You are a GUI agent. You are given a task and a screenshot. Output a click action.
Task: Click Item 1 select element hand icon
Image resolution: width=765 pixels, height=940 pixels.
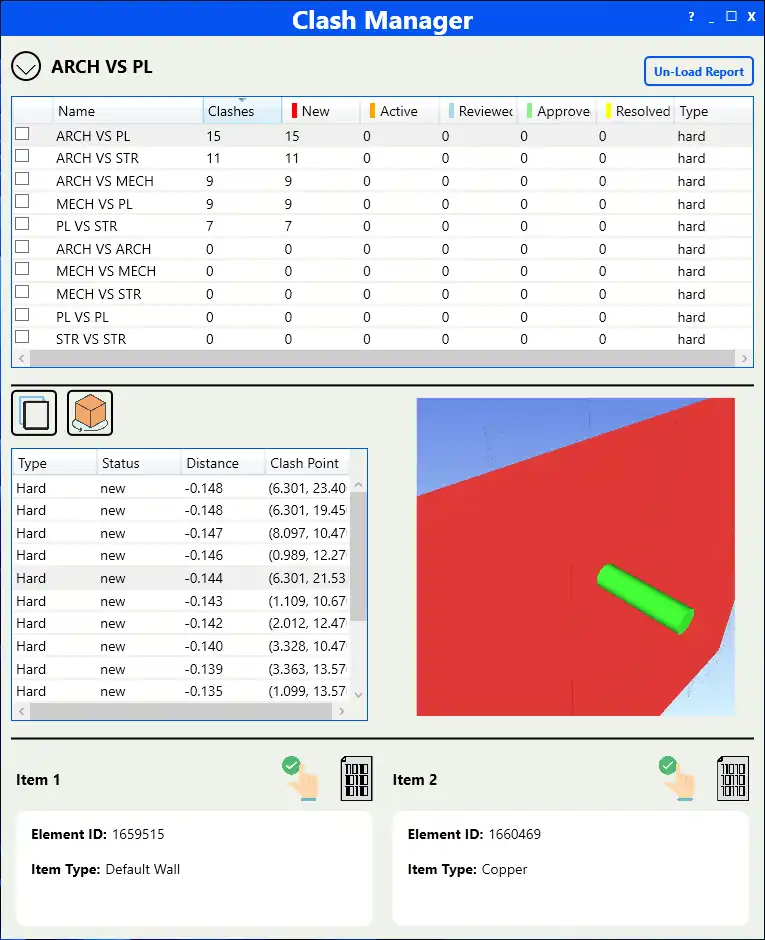[300, 778]
